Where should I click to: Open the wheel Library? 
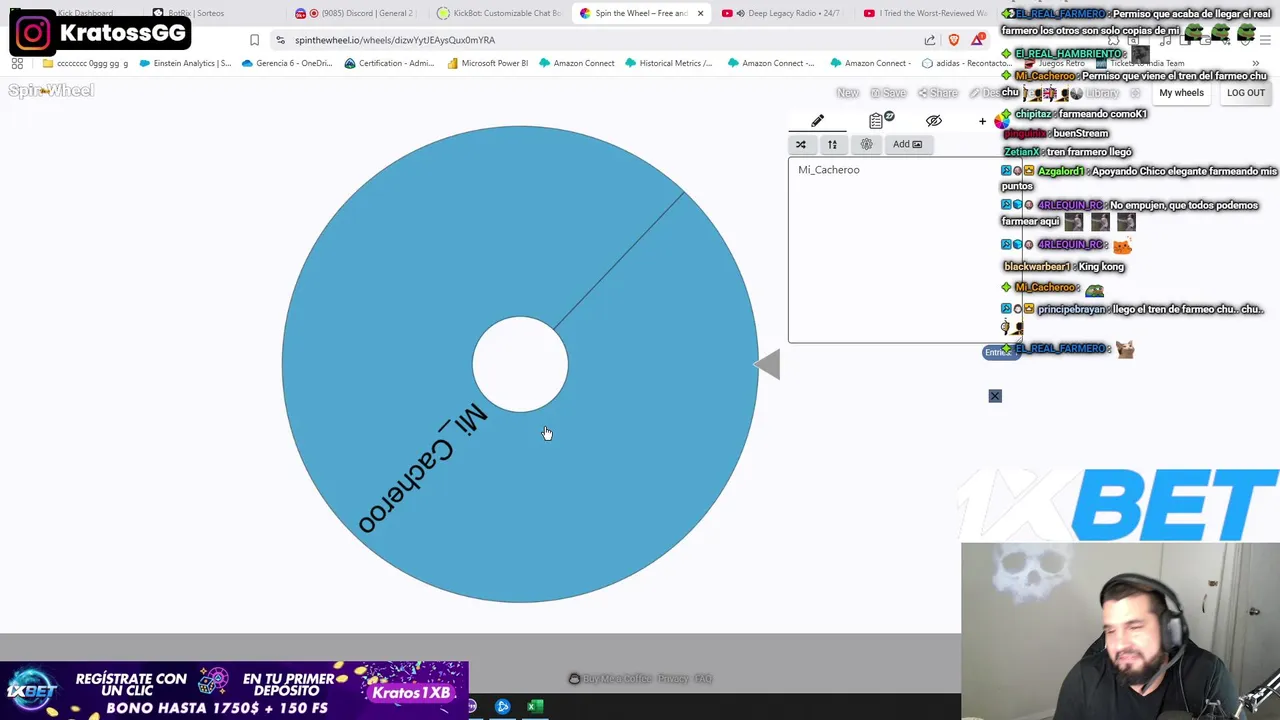(x=1097, y=93)
